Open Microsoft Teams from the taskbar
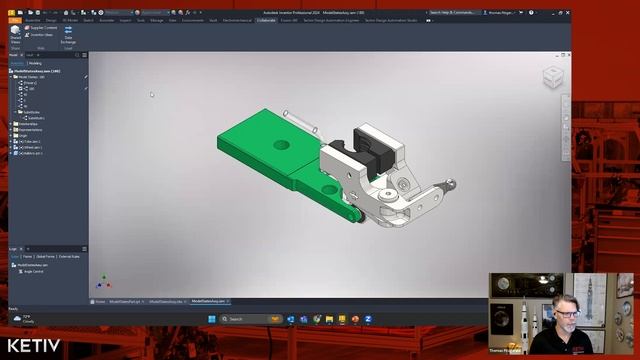 304,319
